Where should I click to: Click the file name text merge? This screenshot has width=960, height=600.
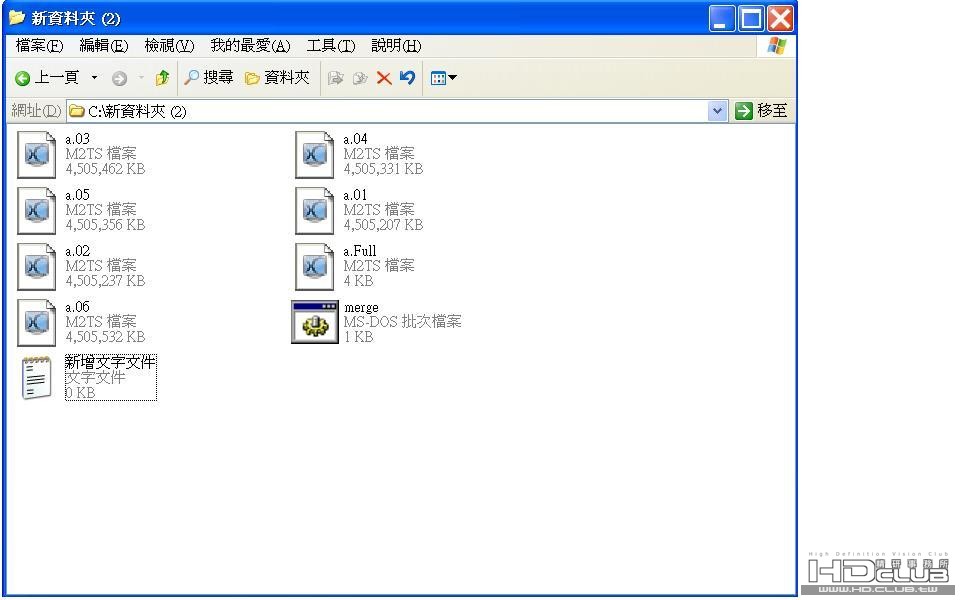coord(361,307)
